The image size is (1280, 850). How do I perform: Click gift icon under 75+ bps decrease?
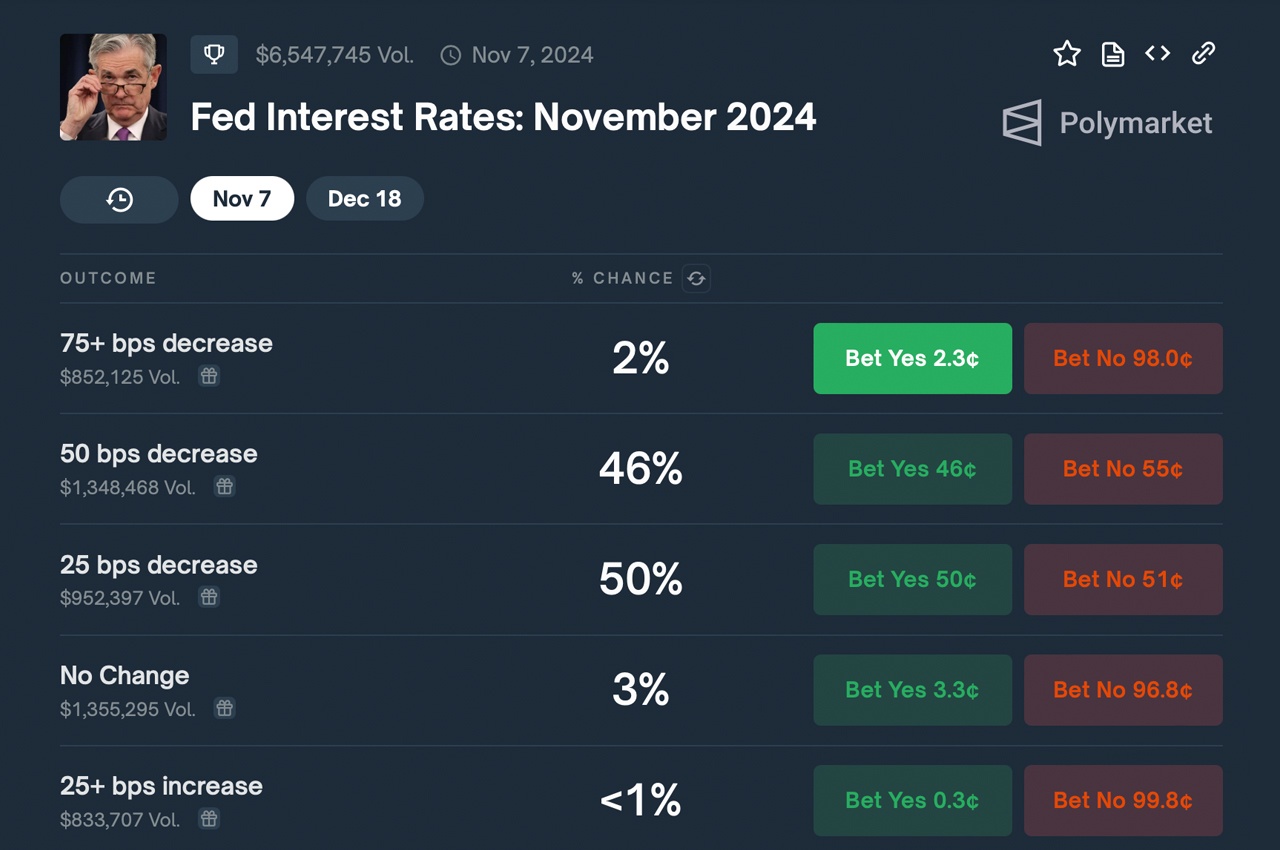(208, 376)
